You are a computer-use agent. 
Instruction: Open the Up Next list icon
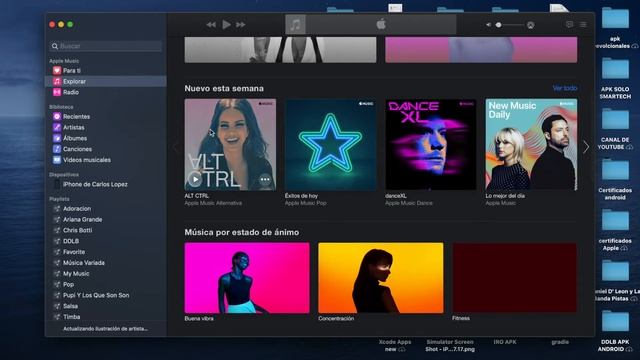tap(583, 24)
